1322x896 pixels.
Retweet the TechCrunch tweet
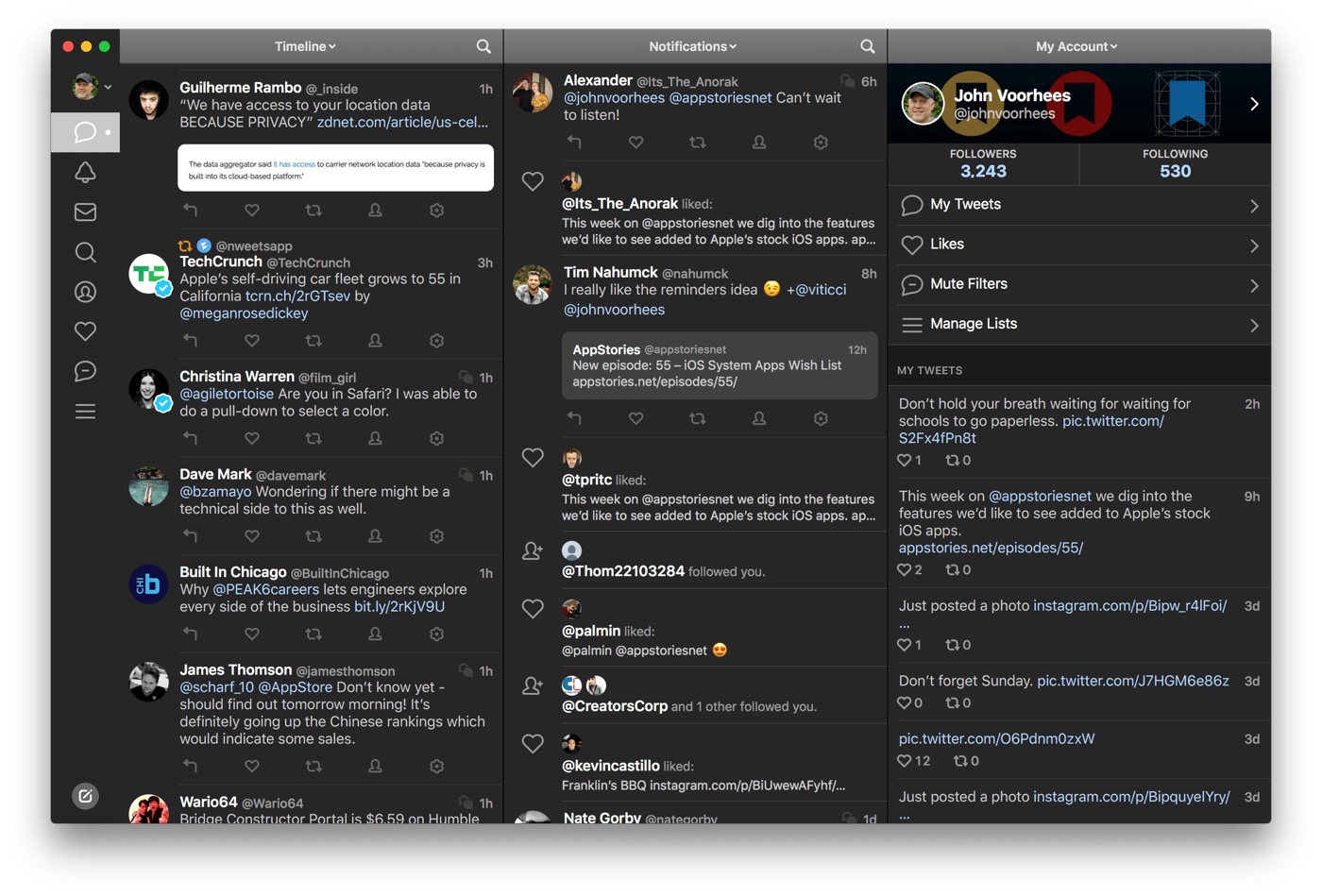point(314,340)
